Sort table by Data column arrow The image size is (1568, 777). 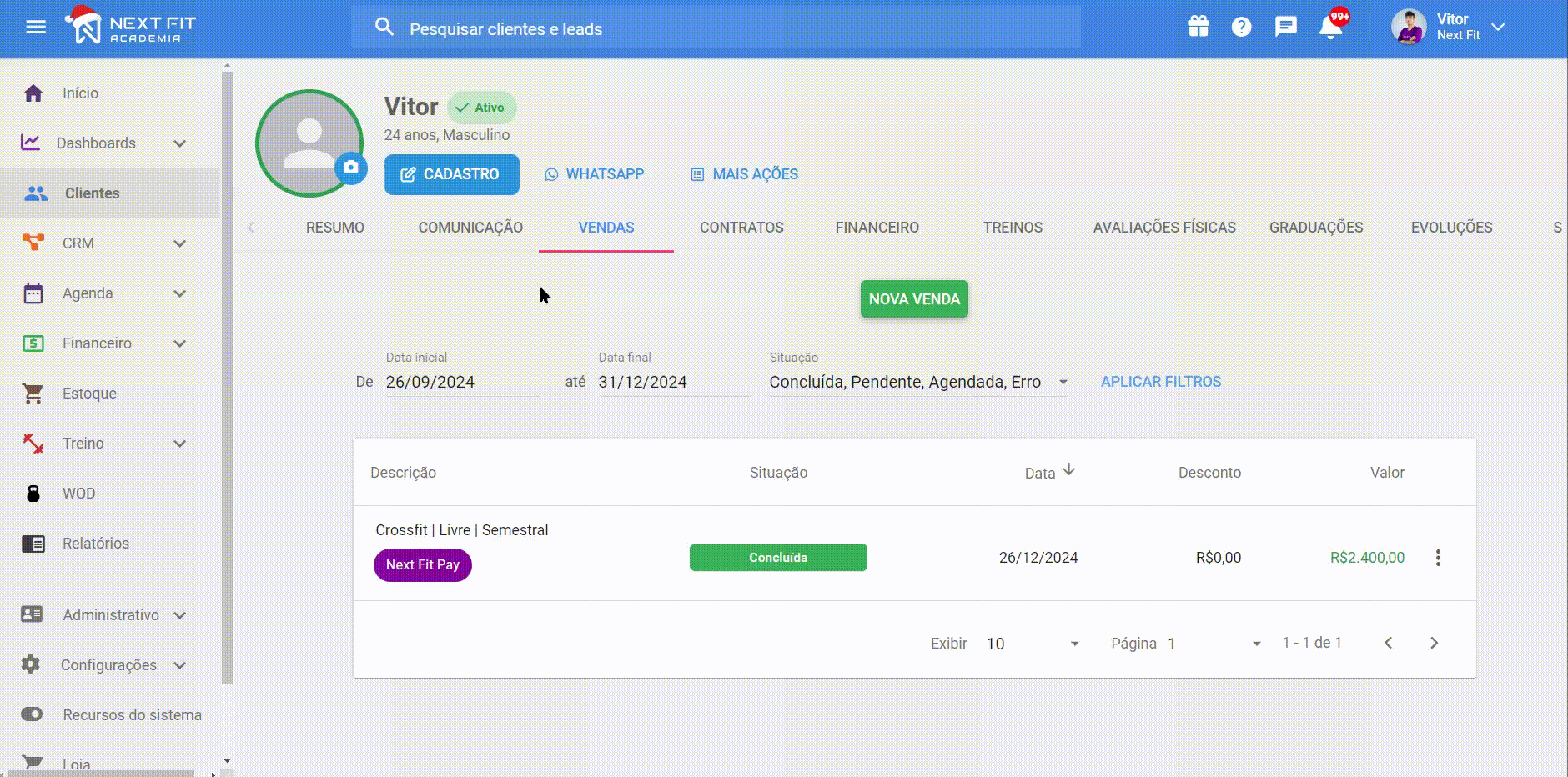point(1068,471)
